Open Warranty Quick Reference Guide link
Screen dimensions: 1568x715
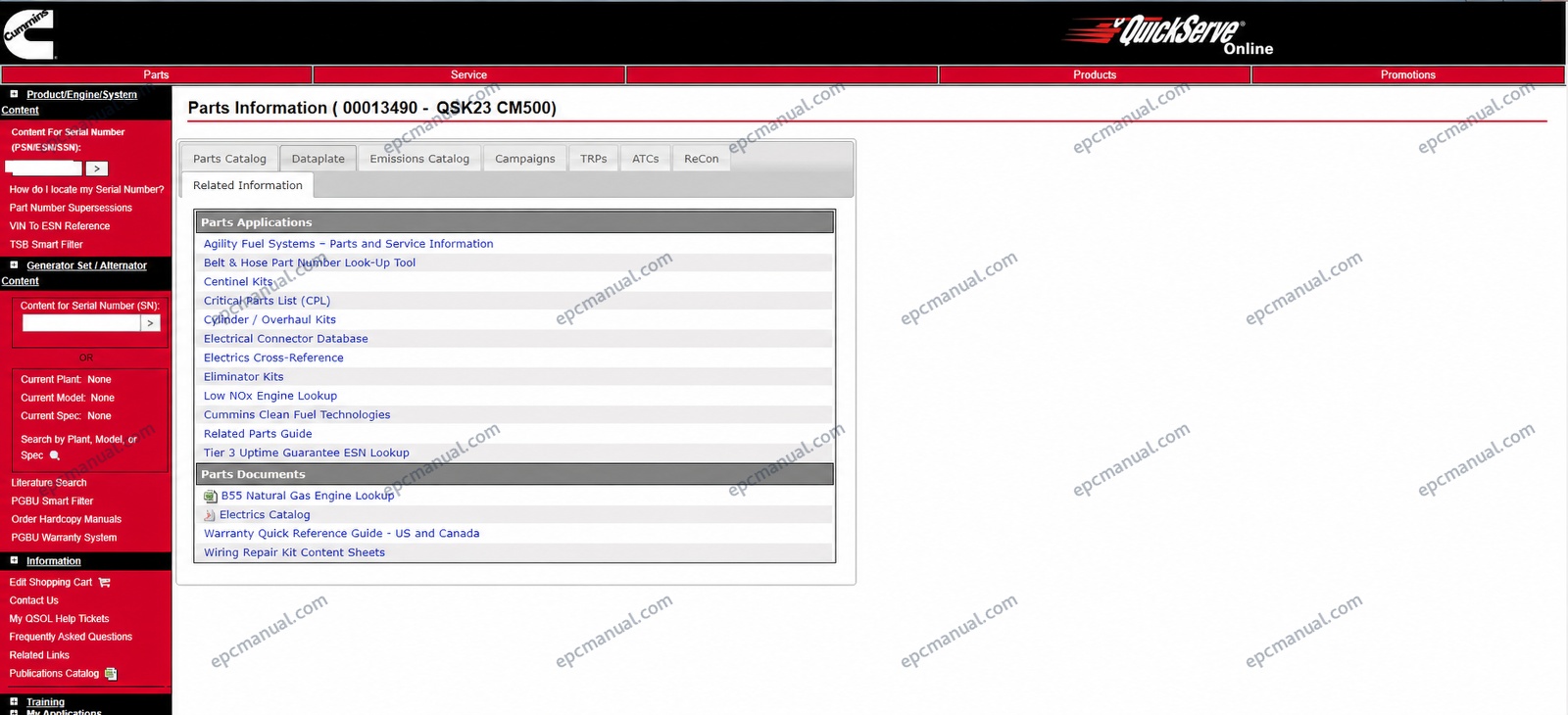coord(342,534)
